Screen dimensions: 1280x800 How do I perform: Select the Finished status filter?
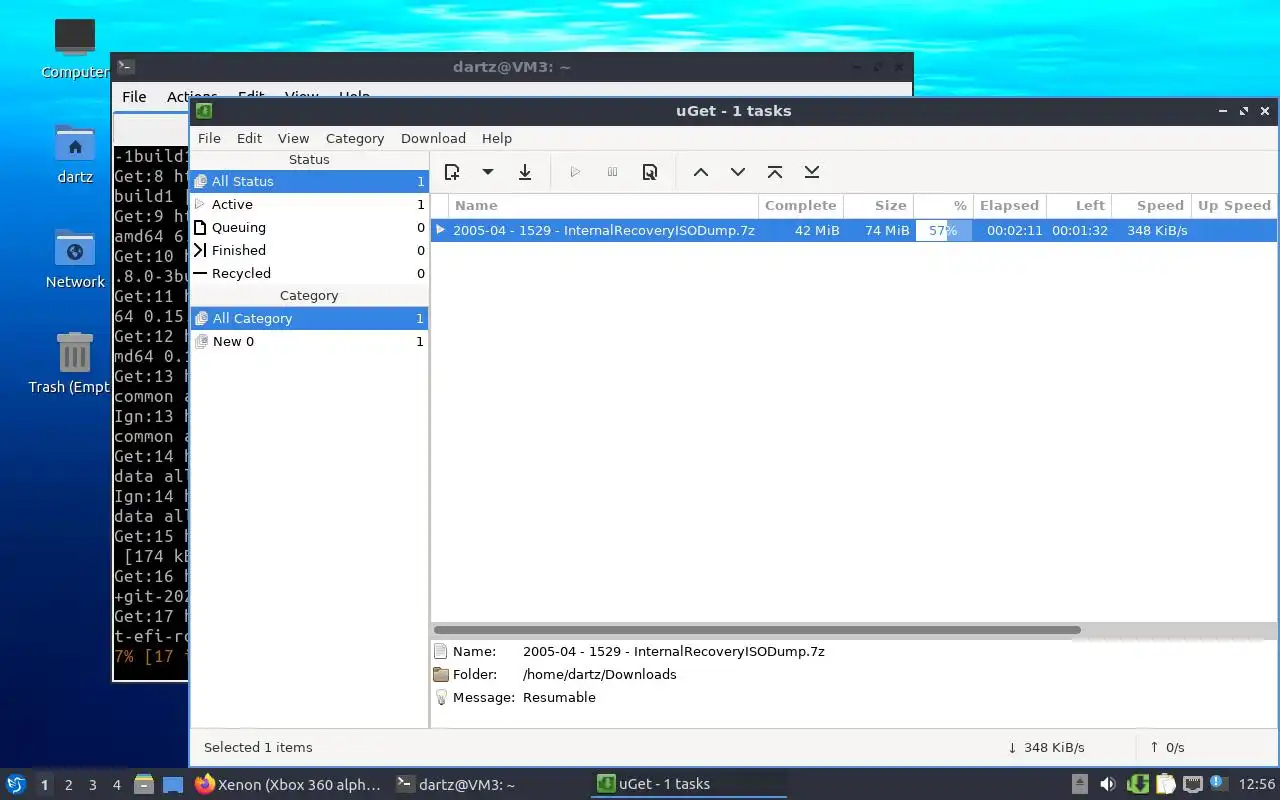(309, 250)
